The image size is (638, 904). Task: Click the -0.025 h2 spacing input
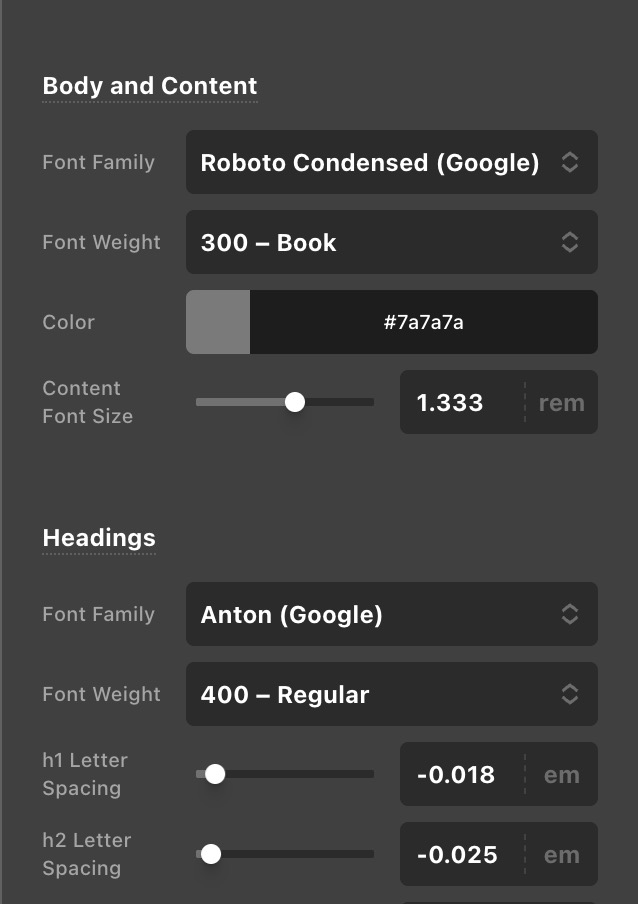456,854
